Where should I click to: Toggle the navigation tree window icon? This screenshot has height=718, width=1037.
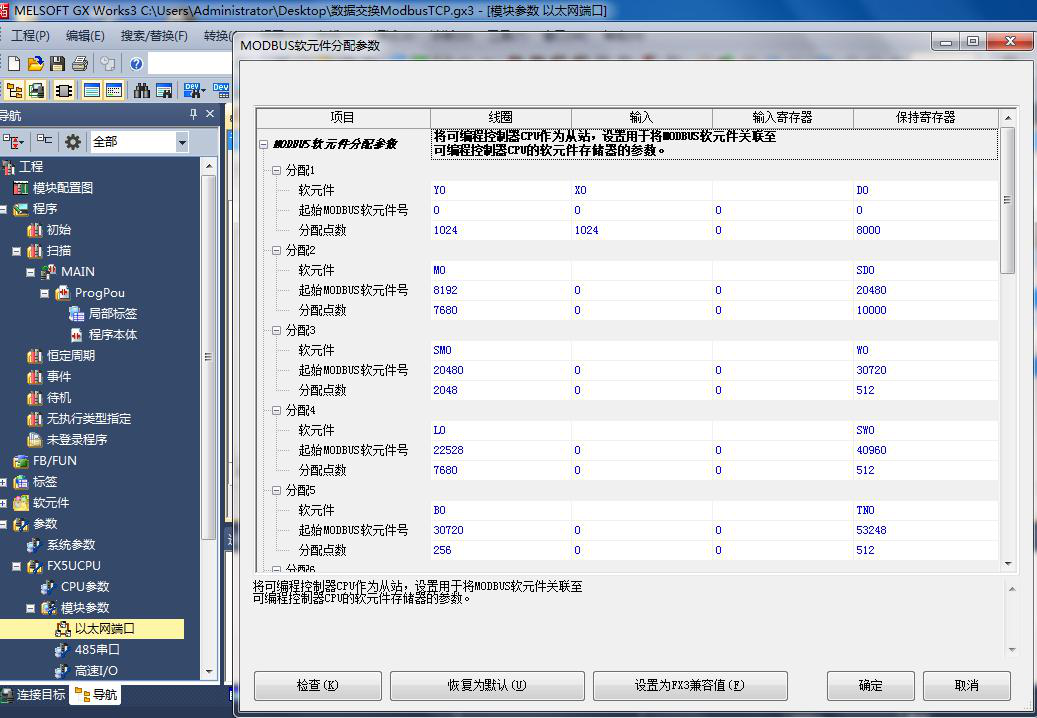[15, 90]
